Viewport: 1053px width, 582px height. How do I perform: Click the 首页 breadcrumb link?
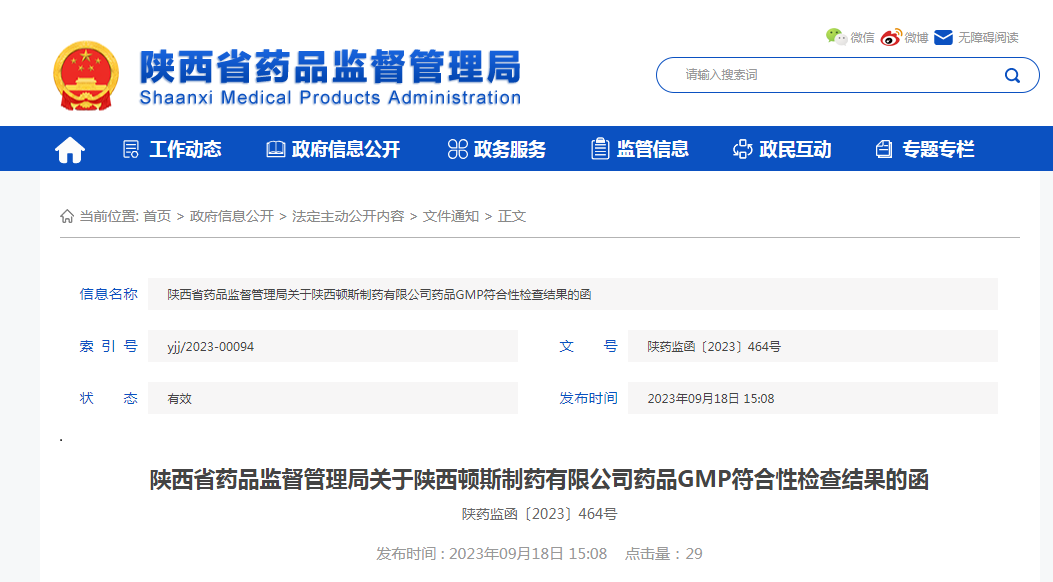(157, 216)
